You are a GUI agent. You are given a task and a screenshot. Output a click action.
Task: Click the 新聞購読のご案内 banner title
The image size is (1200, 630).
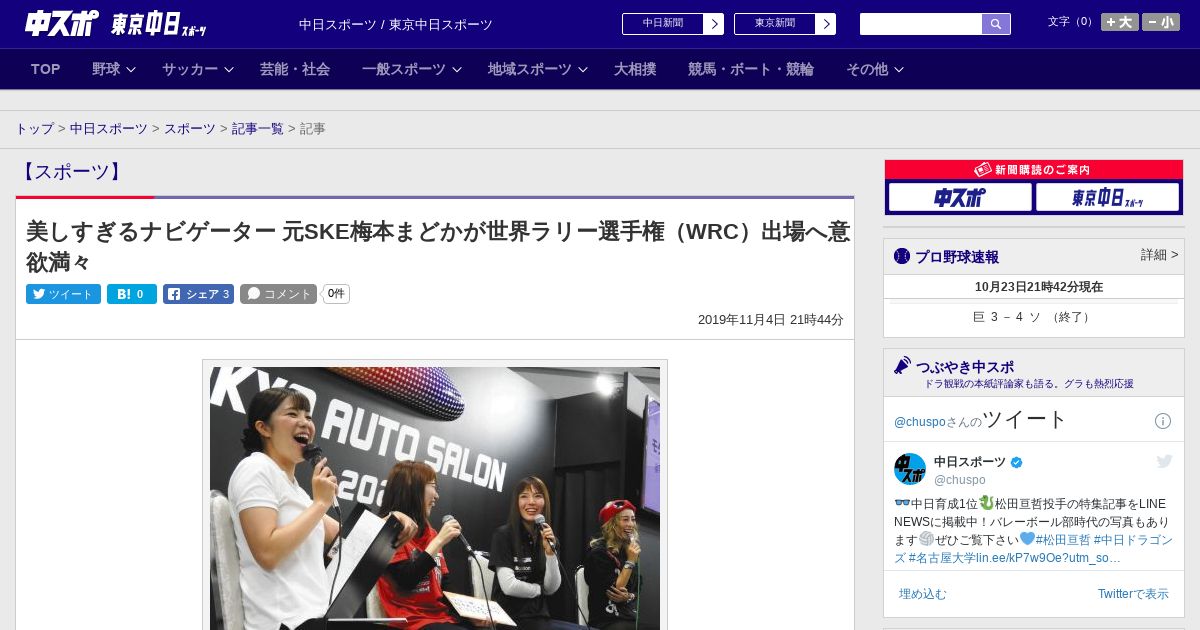tap(1034, 170)
